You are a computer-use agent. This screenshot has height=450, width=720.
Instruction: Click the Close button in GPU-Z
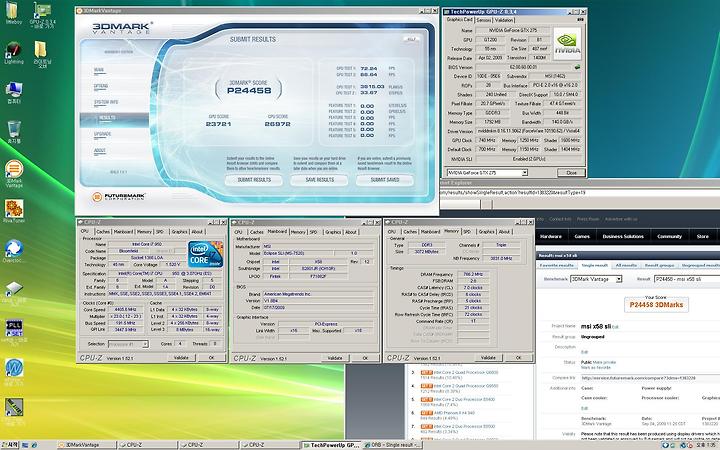571,173
